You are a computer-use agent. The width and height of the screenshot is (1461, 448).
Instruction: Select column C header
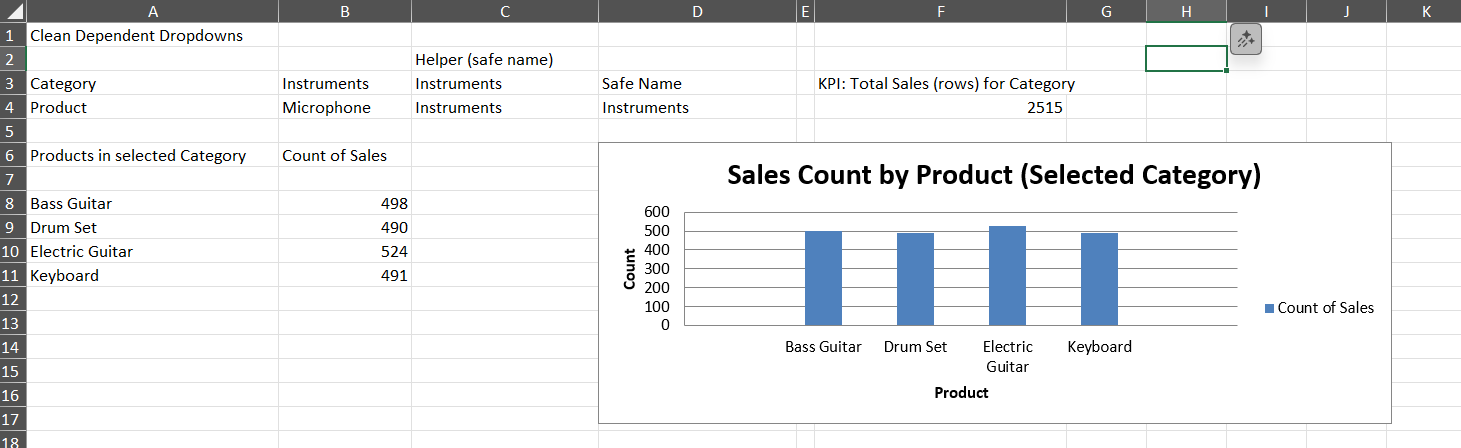[x=505, y=11]
